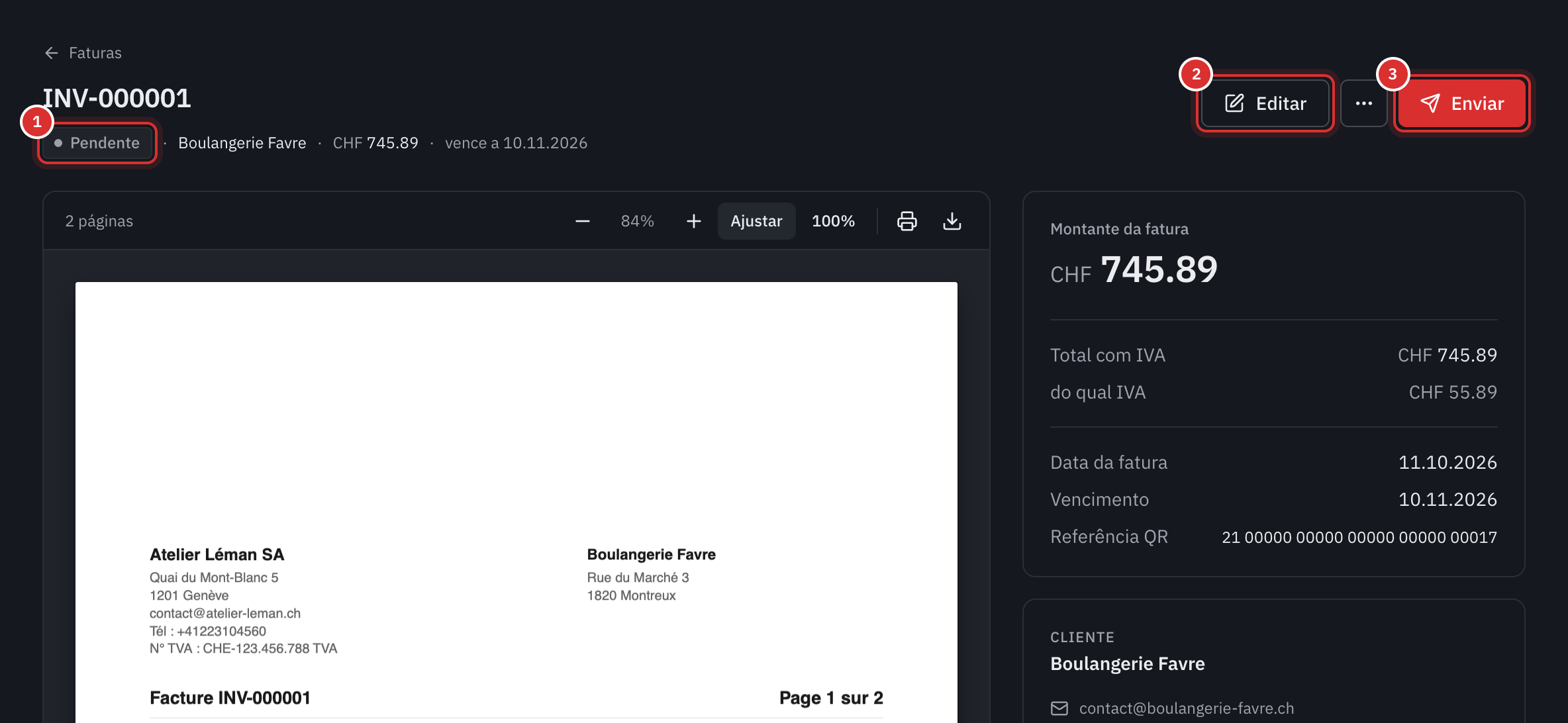
Task: Click 'vence a 10.11.2026' due date text
Action: coord(516,143)
